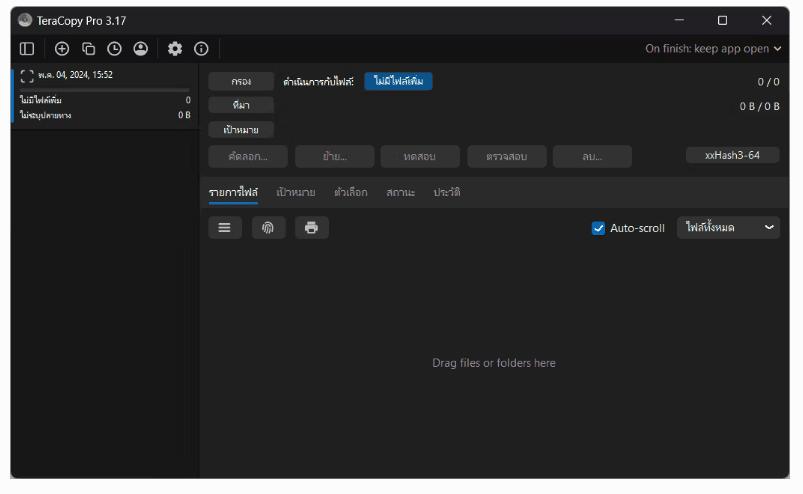Uncheck the Auto-scroll checkbox
803x494 pixels.
pos(599,228)
